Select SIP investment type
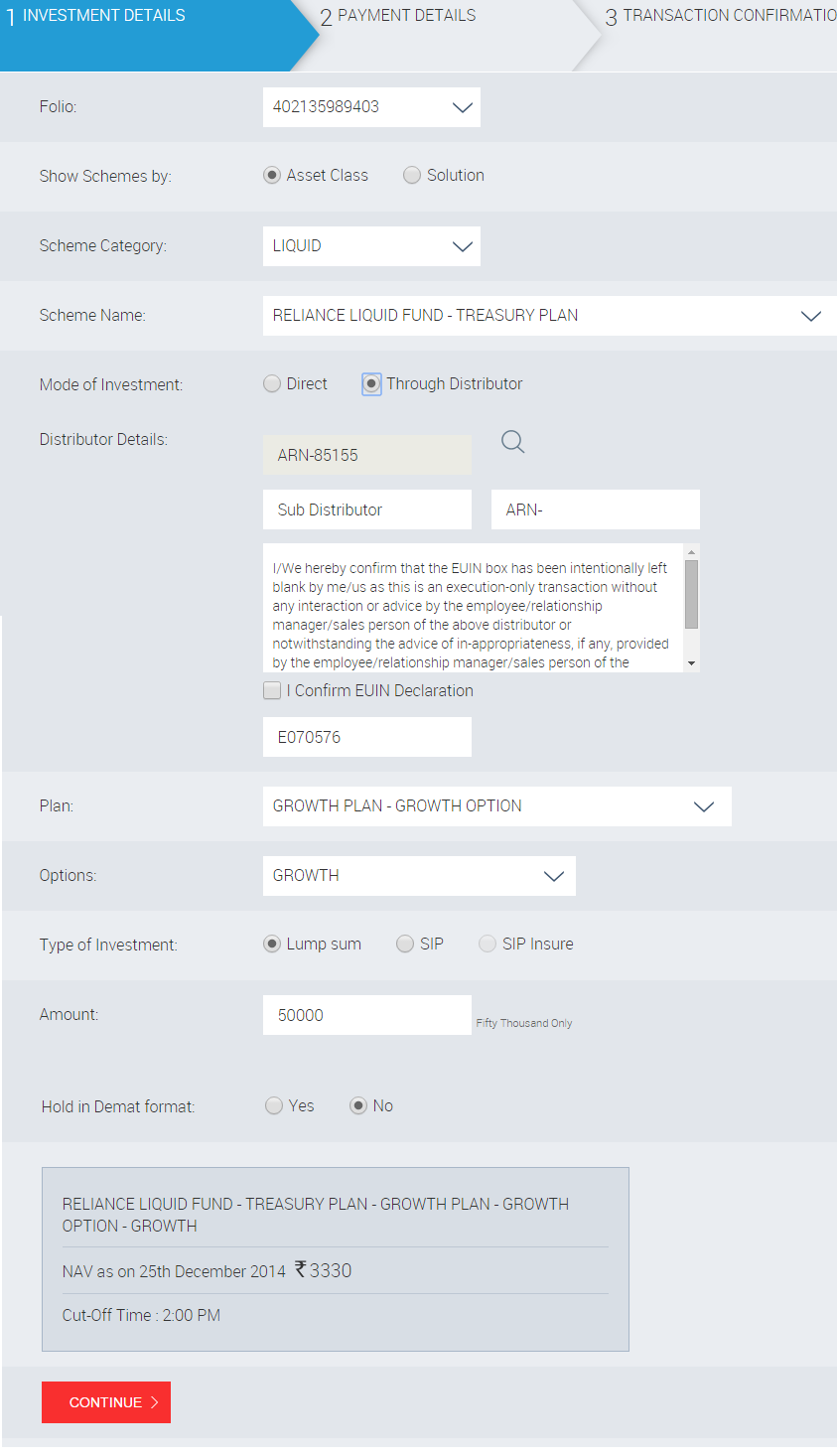The width and height of the screenshot is (837, 1456). 405,944
